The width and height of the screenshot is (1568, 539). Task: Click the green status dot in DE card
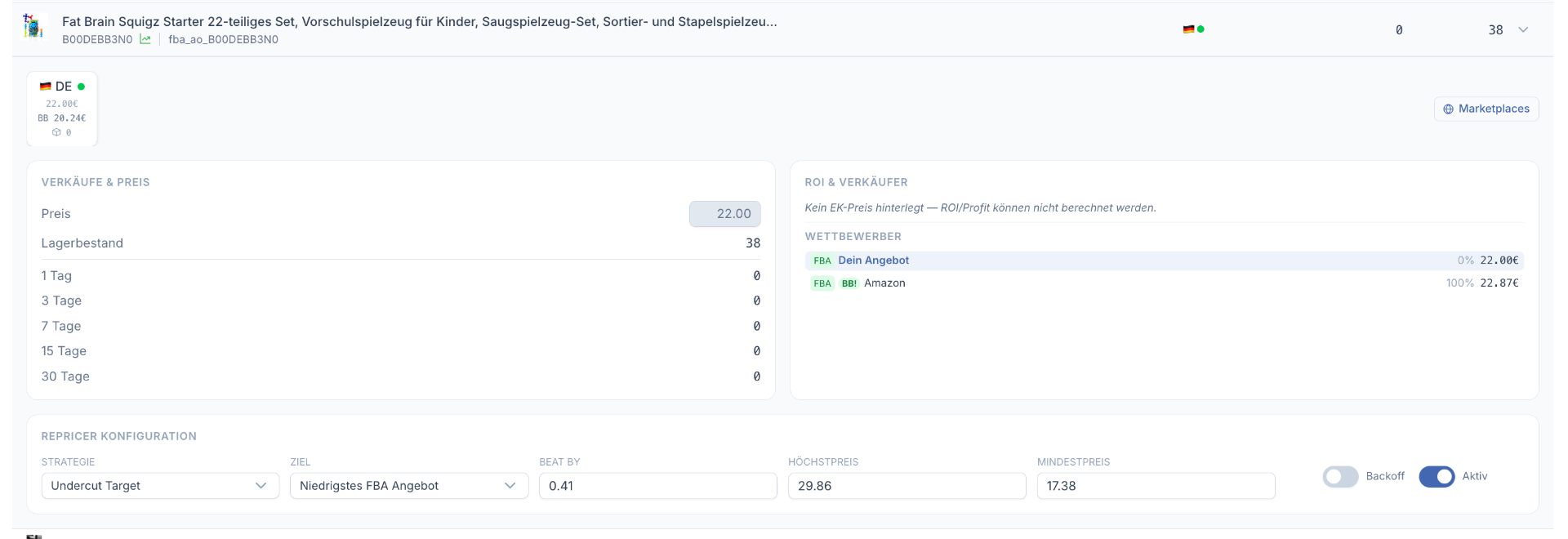pyautogui.click(x=81, y=87)
